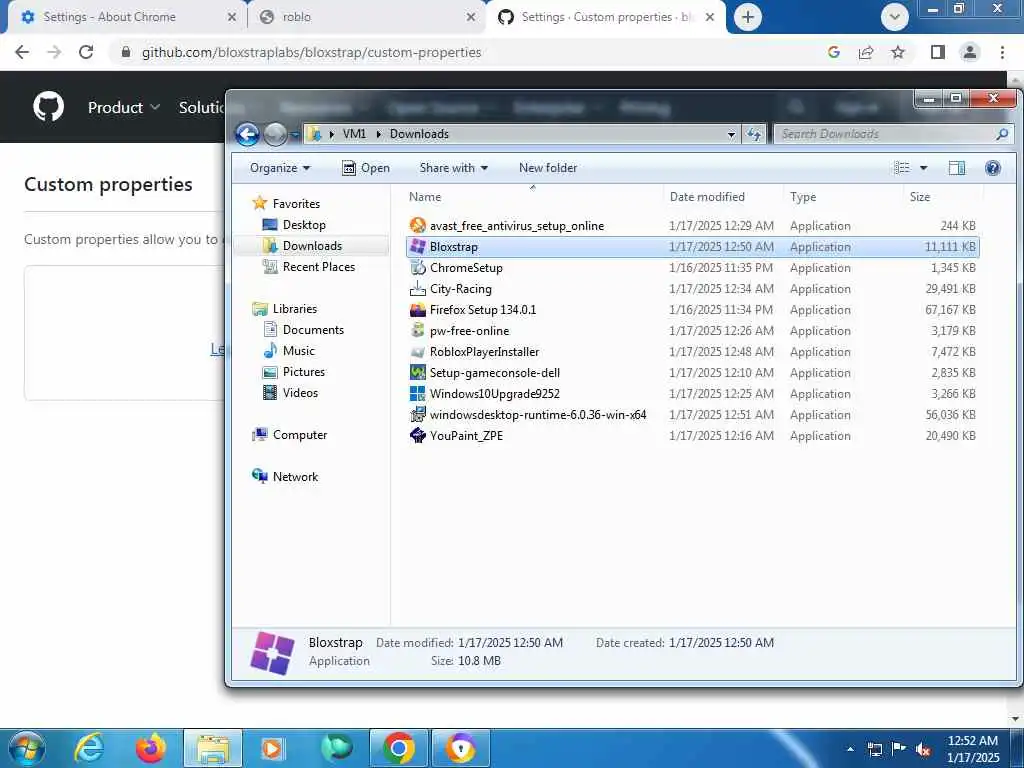Image resolution: width=1024 pixels, height=768 pixels.
Task: Close the roblo tab
Action: (x=471, y=17)
